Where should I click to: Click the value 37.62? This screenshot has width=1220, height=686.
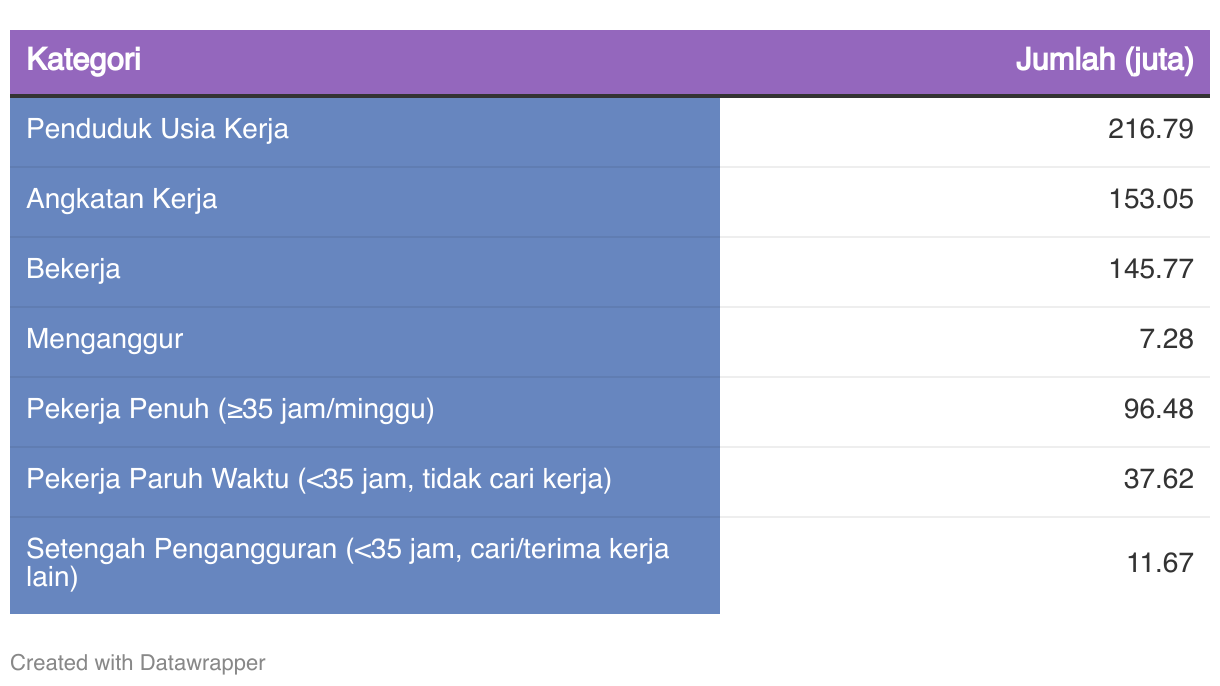click(1158, 479)
